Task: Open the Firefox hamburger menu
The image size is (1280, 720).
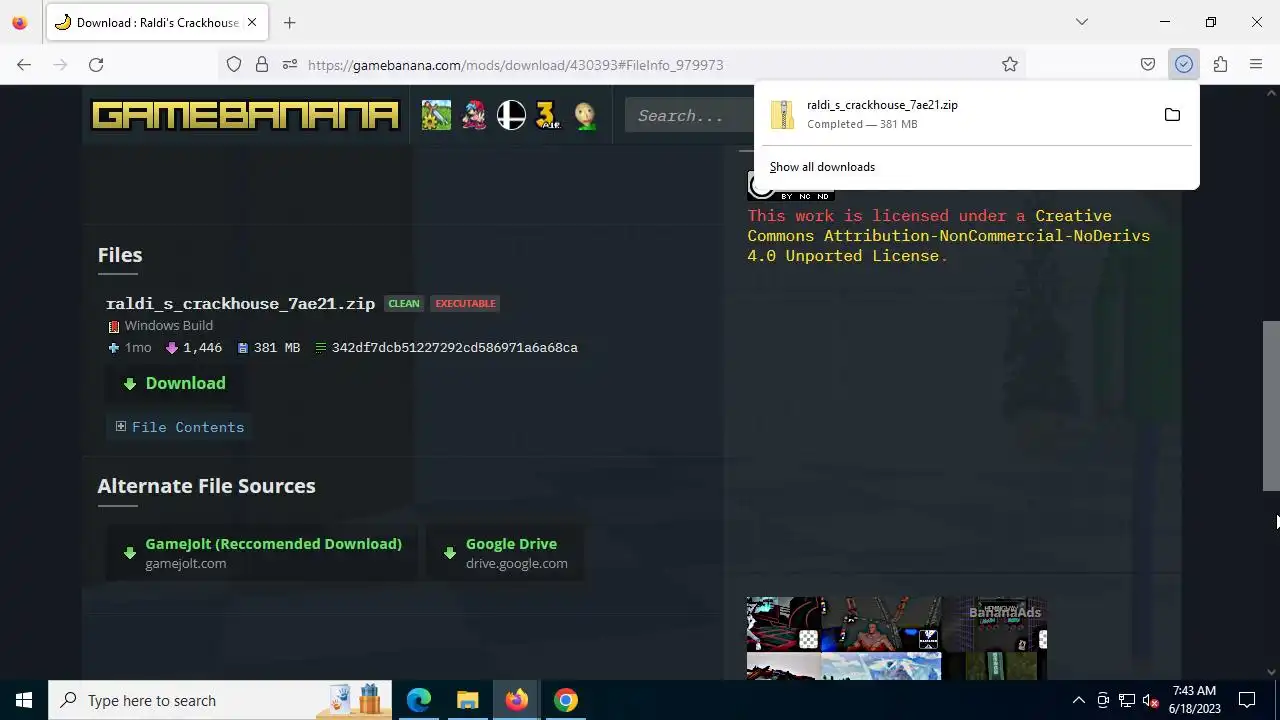Action: (1256, 64)
